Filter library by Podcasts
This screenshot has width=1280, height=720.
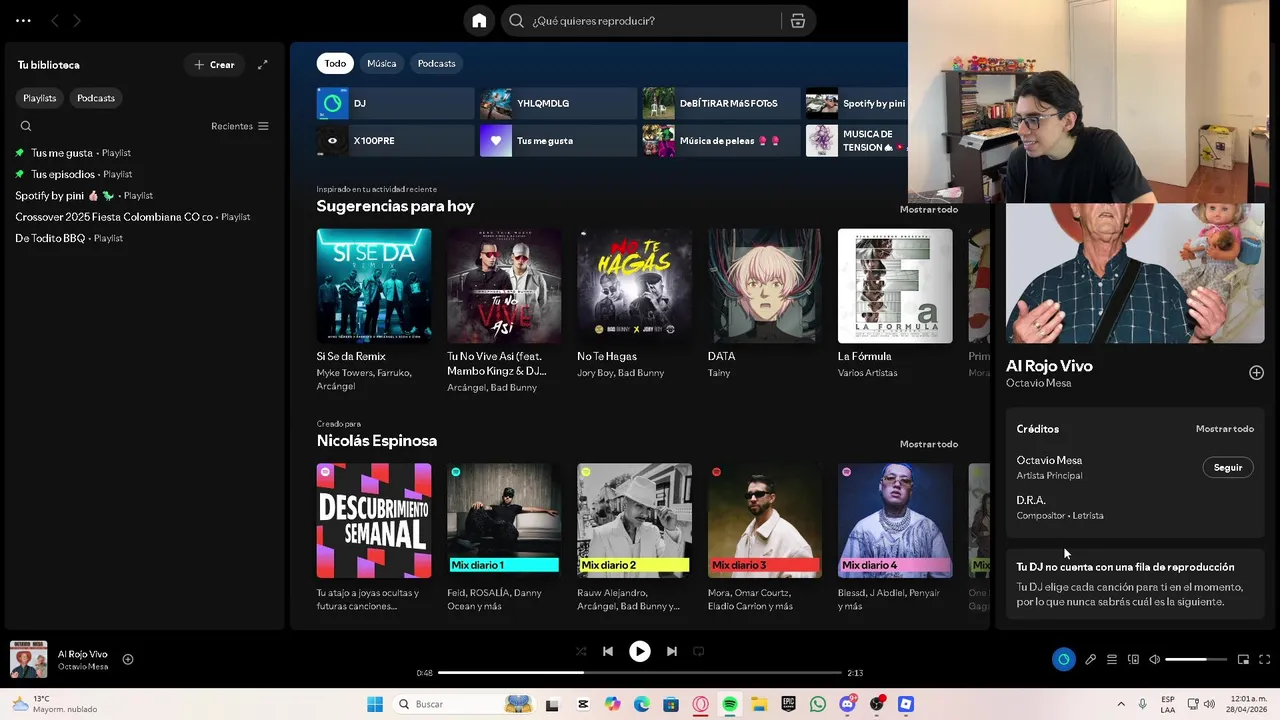(96, 98)
